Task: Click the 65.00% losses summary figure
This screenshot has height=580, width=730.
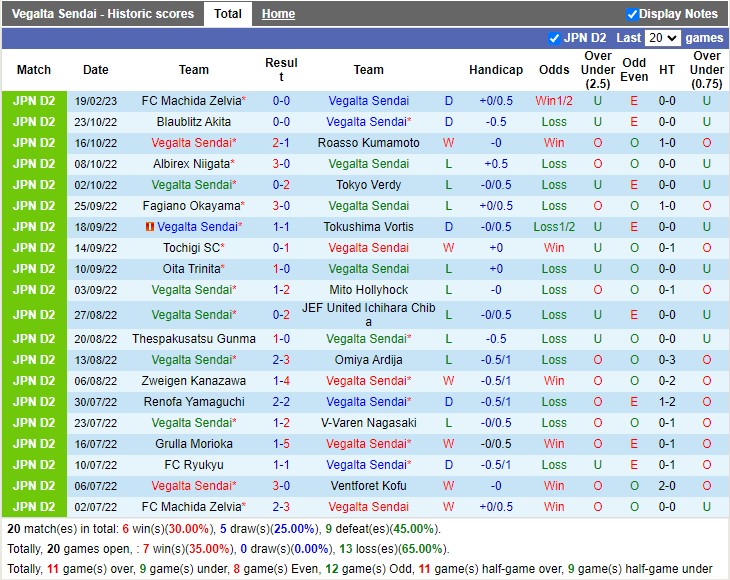Action: click(x=422, y=549)
